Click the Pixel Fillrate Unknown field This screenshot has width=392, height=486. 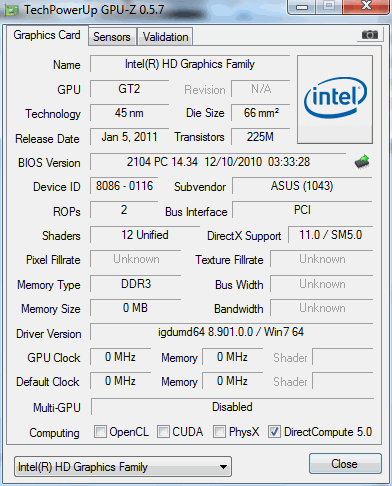coord(136,259)
